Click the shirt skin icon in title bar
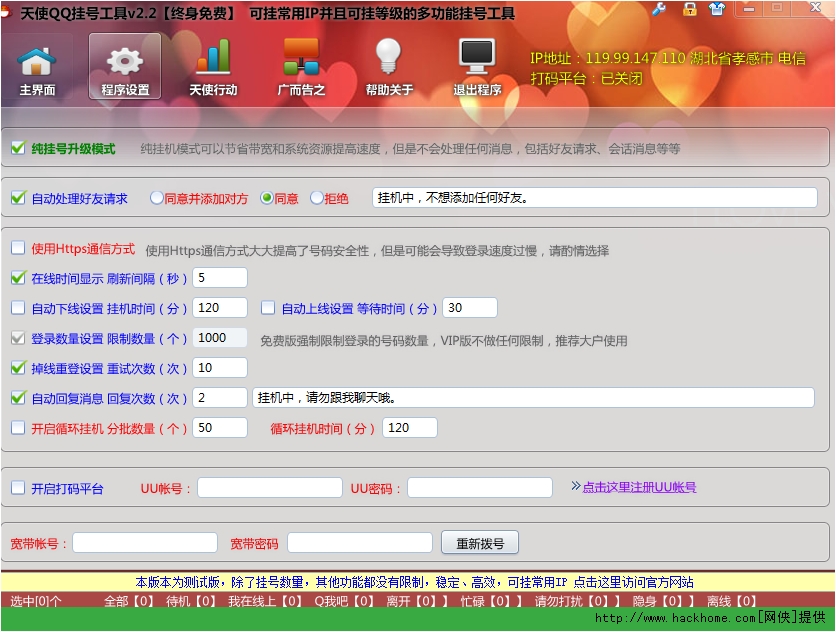The height and width of the screenshot is (632, 836). 717,9
